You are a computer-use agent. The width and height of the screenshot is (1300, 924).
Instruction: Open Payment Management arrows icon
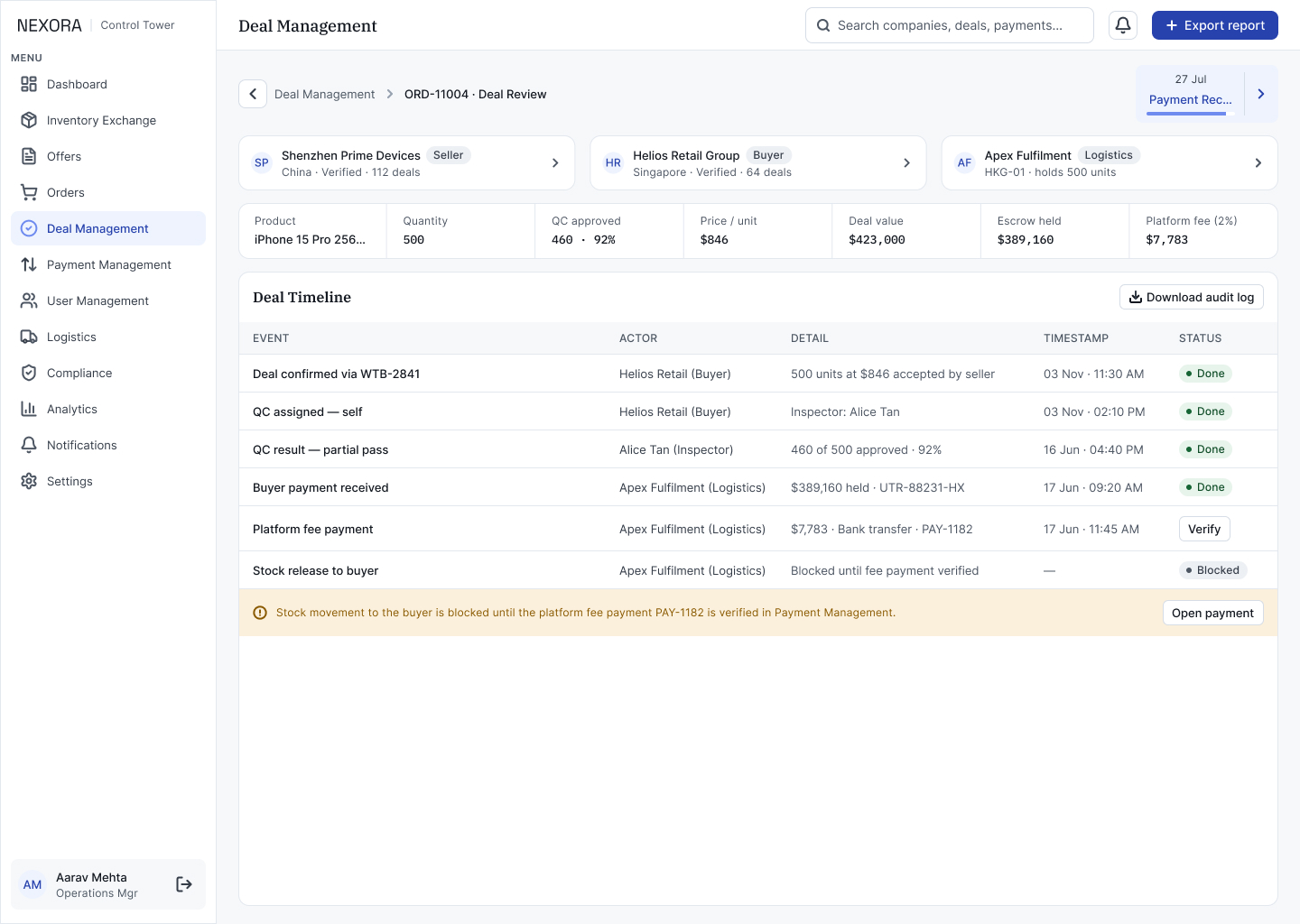click(29, 264)
